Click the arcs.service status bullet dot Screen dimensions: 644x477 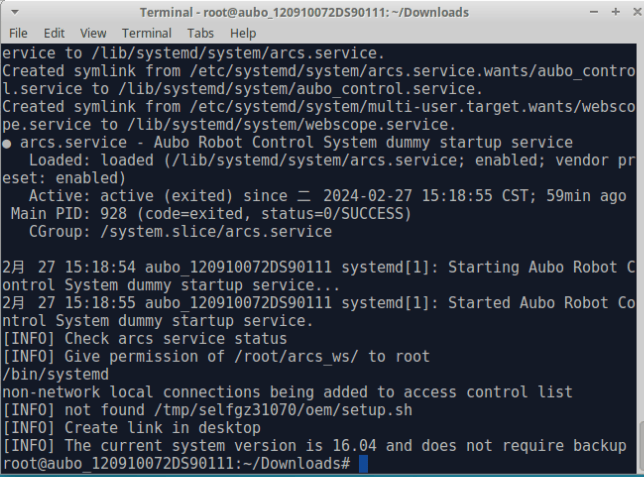tap(7, 143)
